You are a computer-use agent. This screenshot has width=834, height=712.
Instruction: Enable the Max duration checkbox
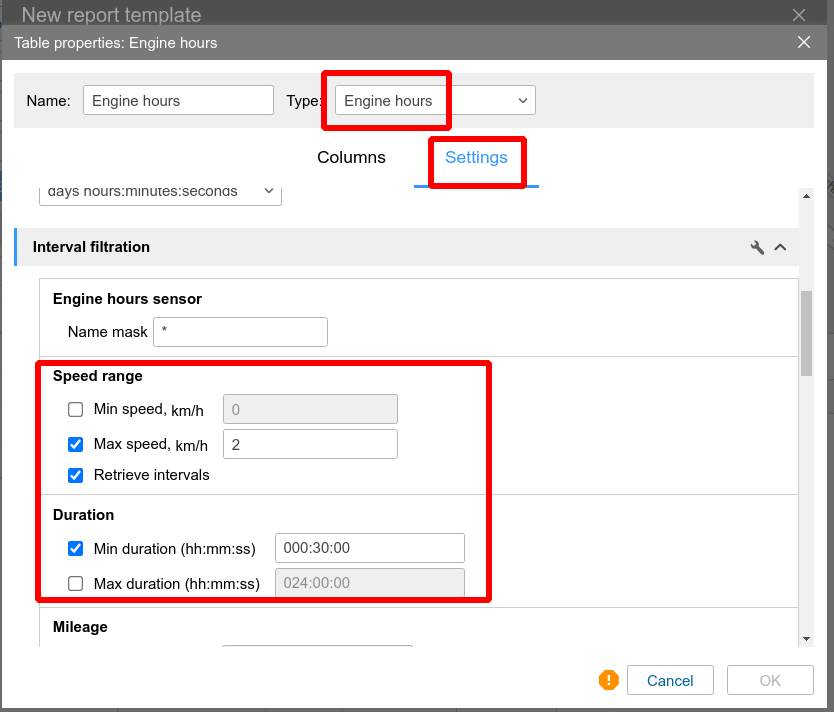[x=75, y=584]
